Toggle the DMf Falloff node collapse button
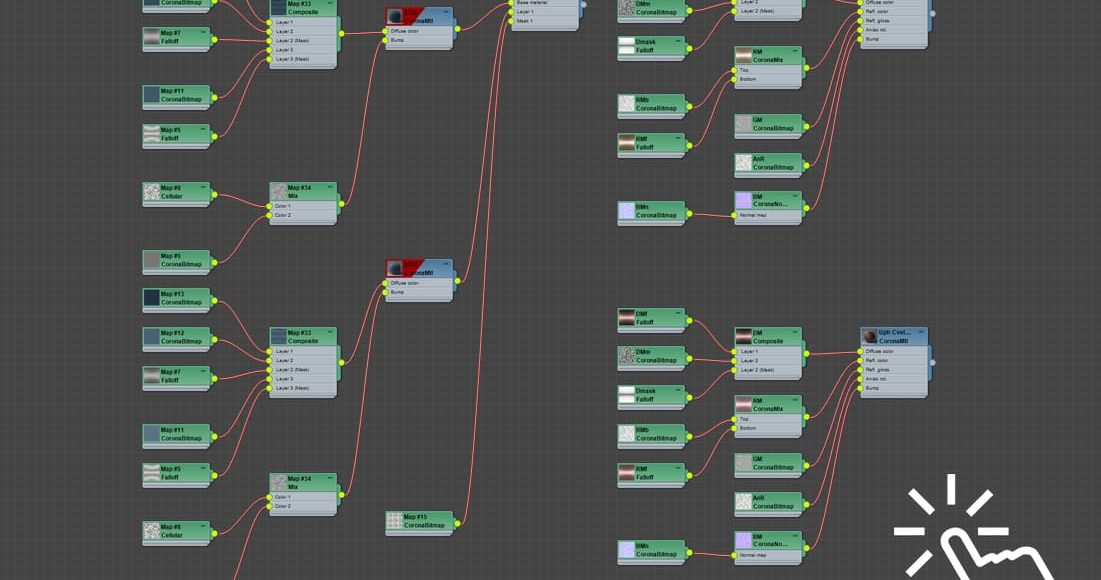 tap(678, 314)
